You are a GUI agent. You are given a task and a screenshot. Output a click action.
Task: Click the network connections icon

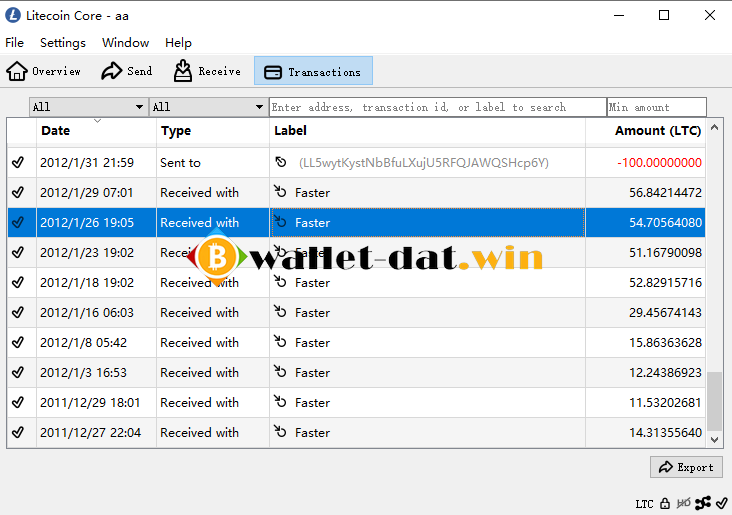click(703, 503)
